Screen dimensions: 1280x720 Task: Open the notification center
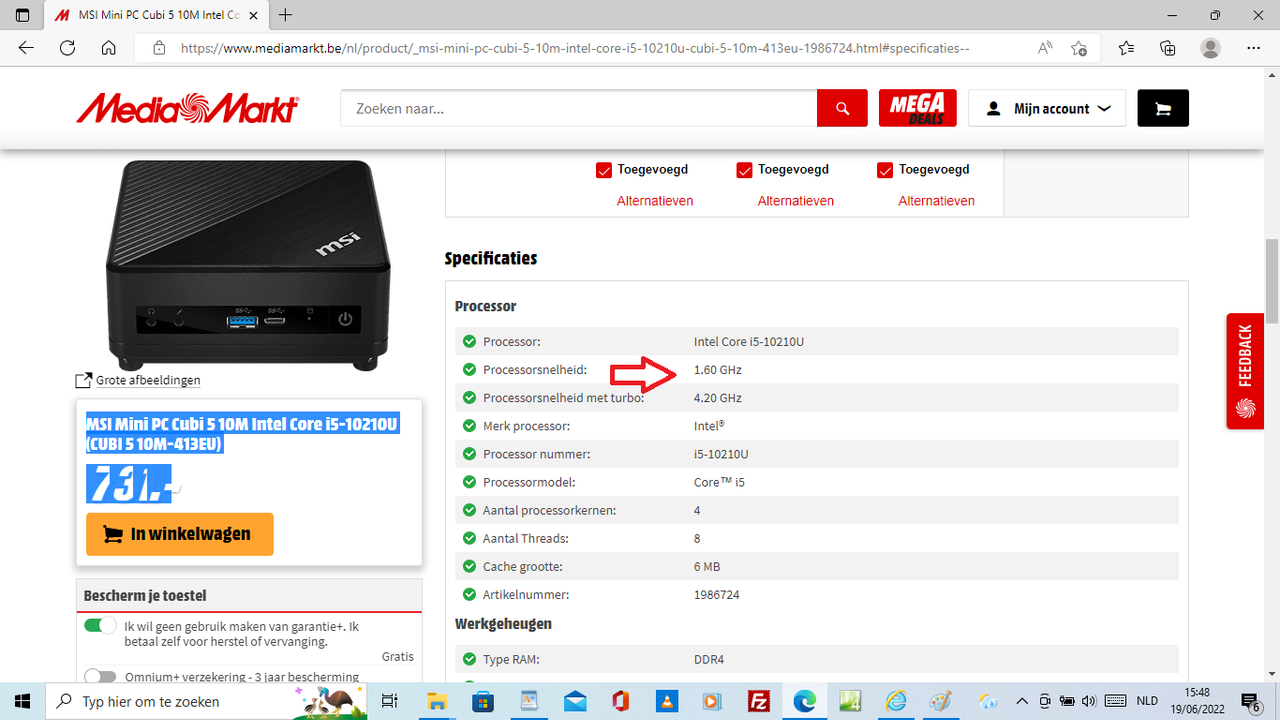[x=1249, y=701]
